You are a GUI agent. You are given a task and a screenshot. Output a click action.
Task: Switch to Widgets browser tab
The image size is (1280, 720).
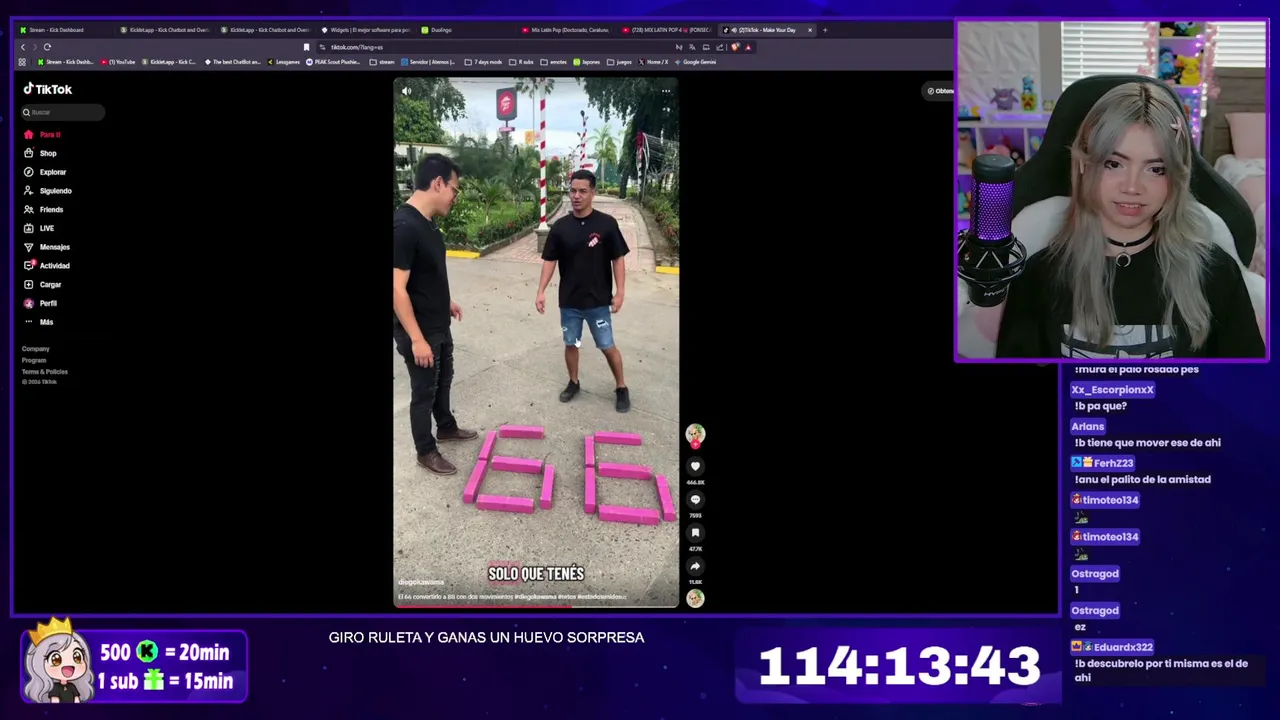[365, 30]
